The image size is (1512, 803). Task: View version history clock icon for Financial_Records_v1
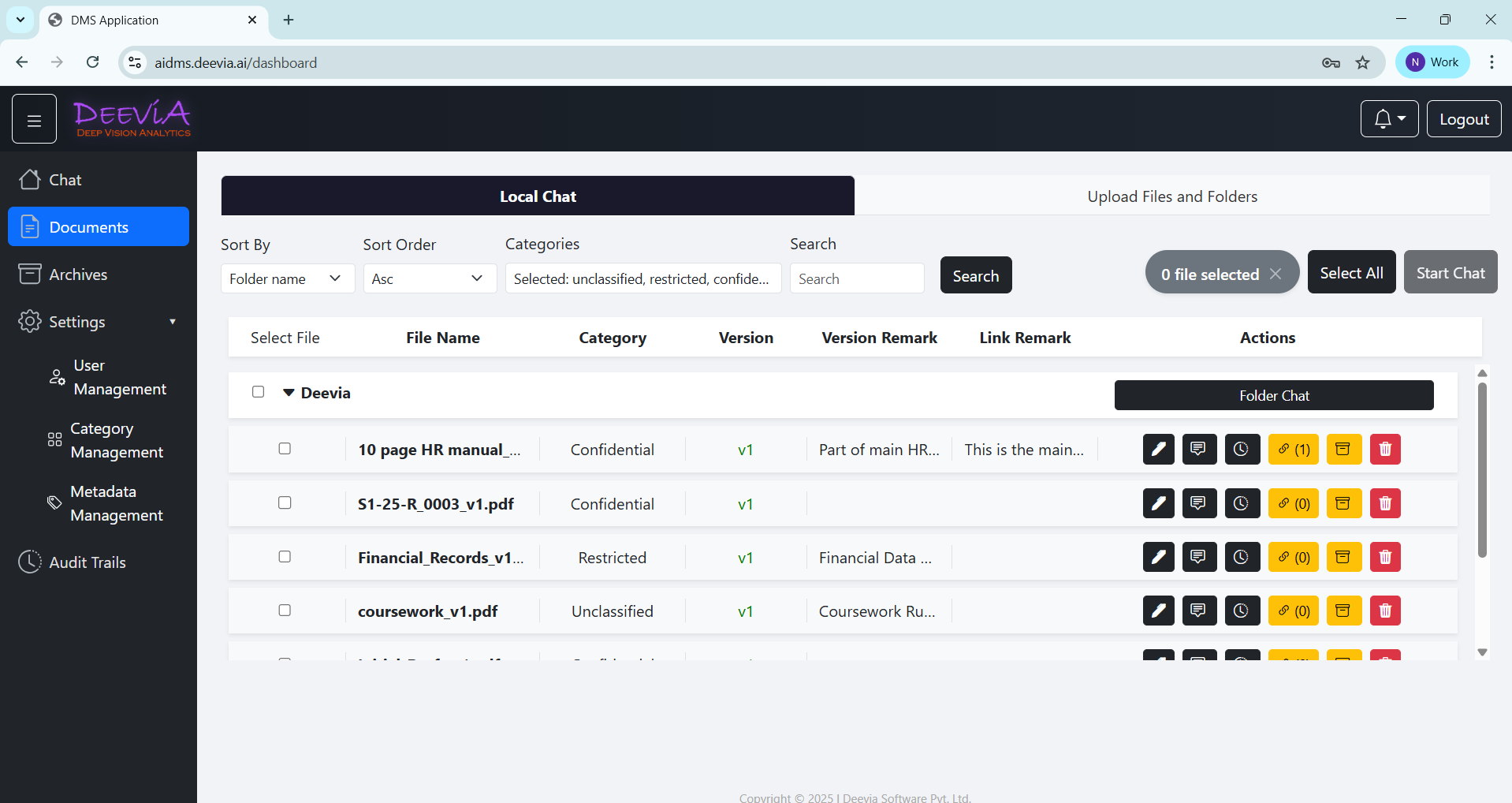[1241, 557]
